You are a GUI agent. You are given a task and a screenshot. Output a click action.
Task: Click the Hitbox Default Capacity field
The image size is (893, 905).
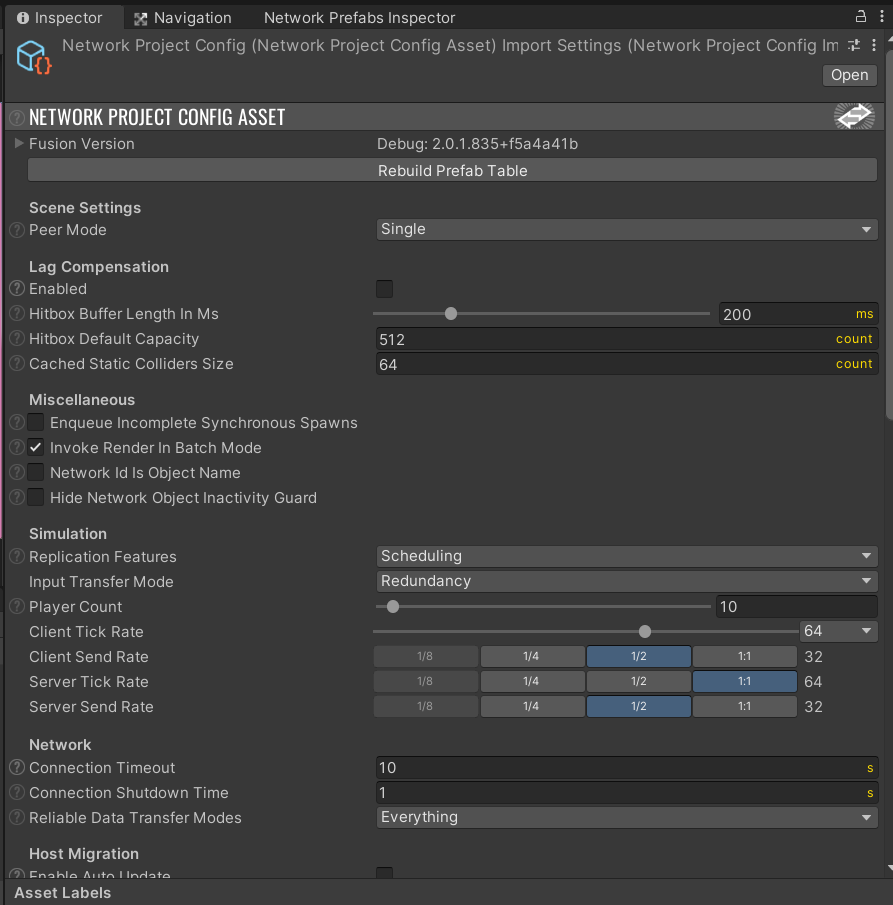(x=627, y=339)
